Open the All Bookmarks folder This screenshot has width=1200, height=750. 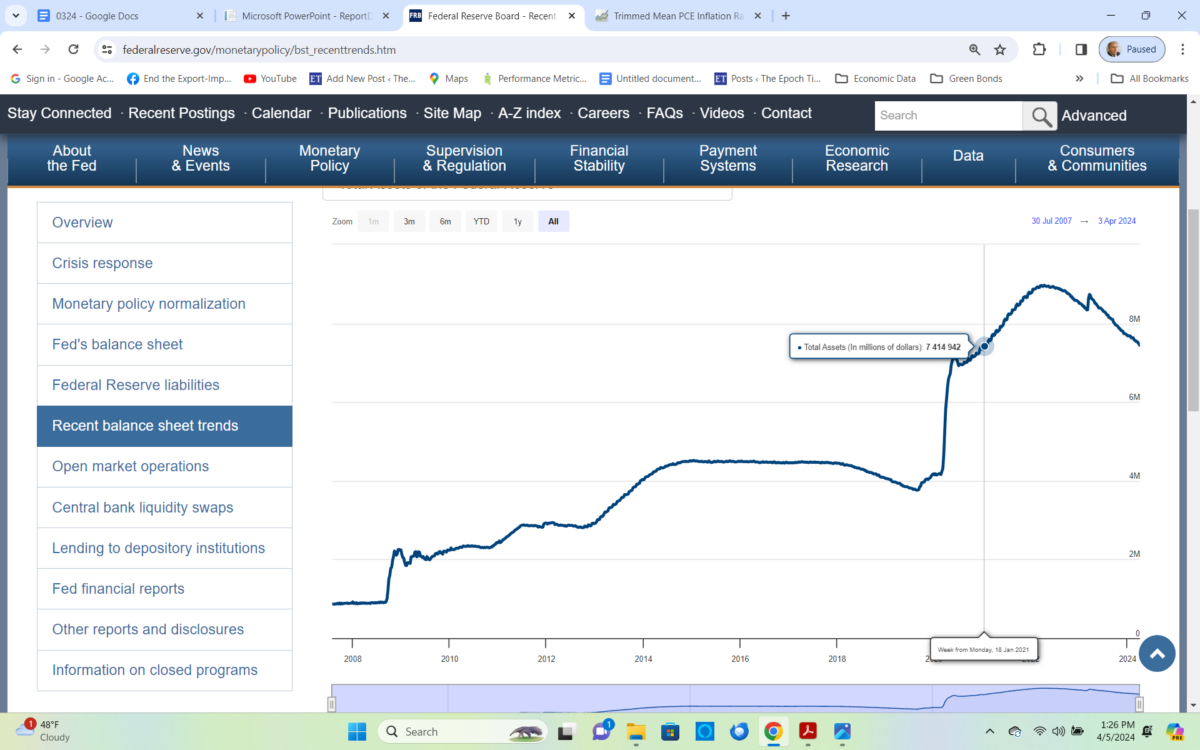(x=1148, y=78)
